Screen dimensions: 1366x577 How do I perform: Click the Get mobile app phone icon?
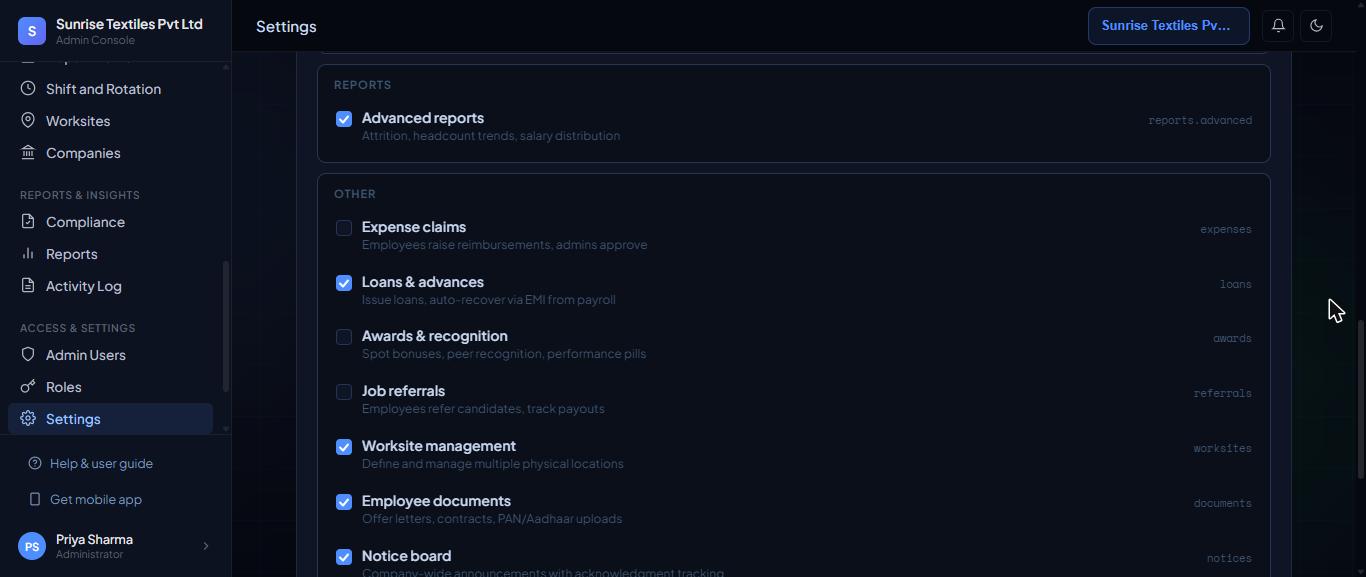coord(35,500)
